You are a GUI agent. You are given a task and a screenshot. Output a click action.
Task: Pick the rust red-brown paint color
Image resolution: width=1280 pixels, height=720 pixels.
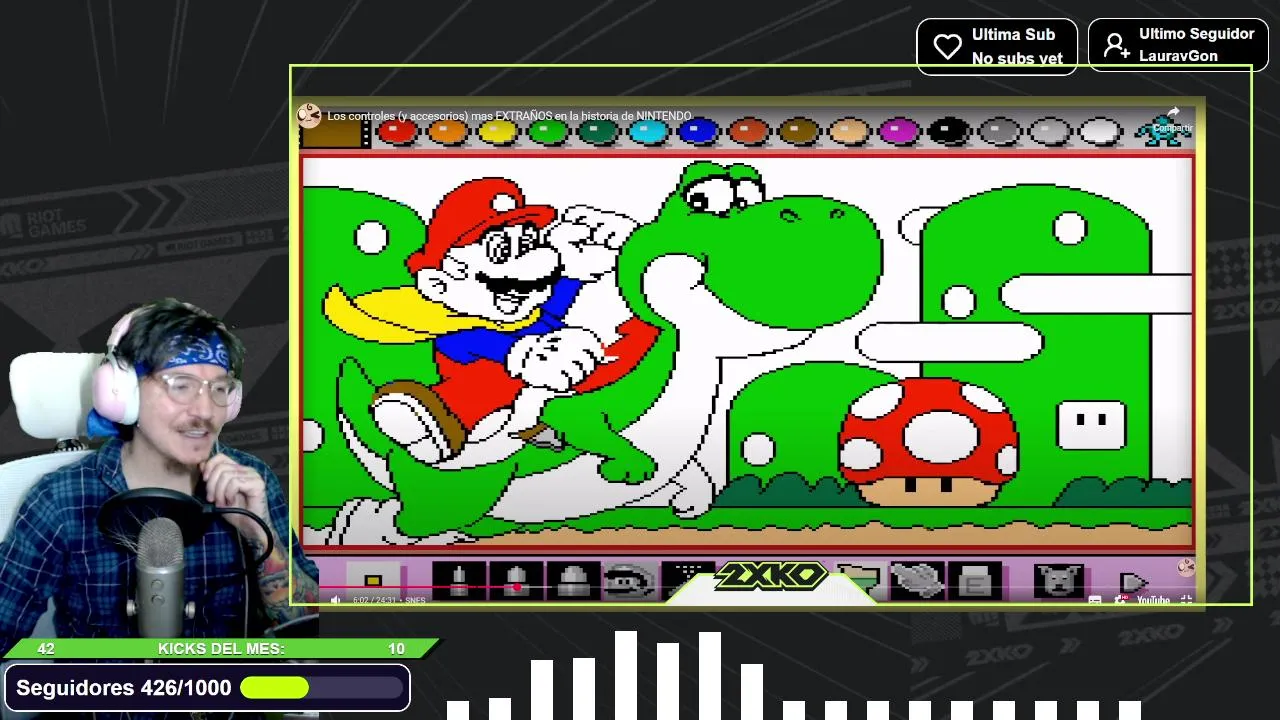point(748,132)
